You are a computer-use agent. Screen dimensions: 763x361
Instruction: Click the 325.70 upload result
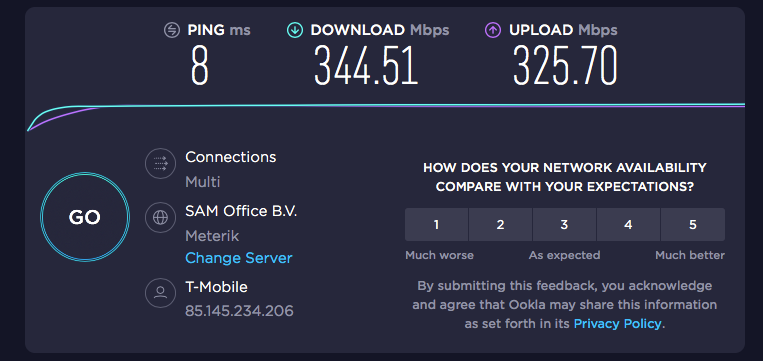point(565,66)
